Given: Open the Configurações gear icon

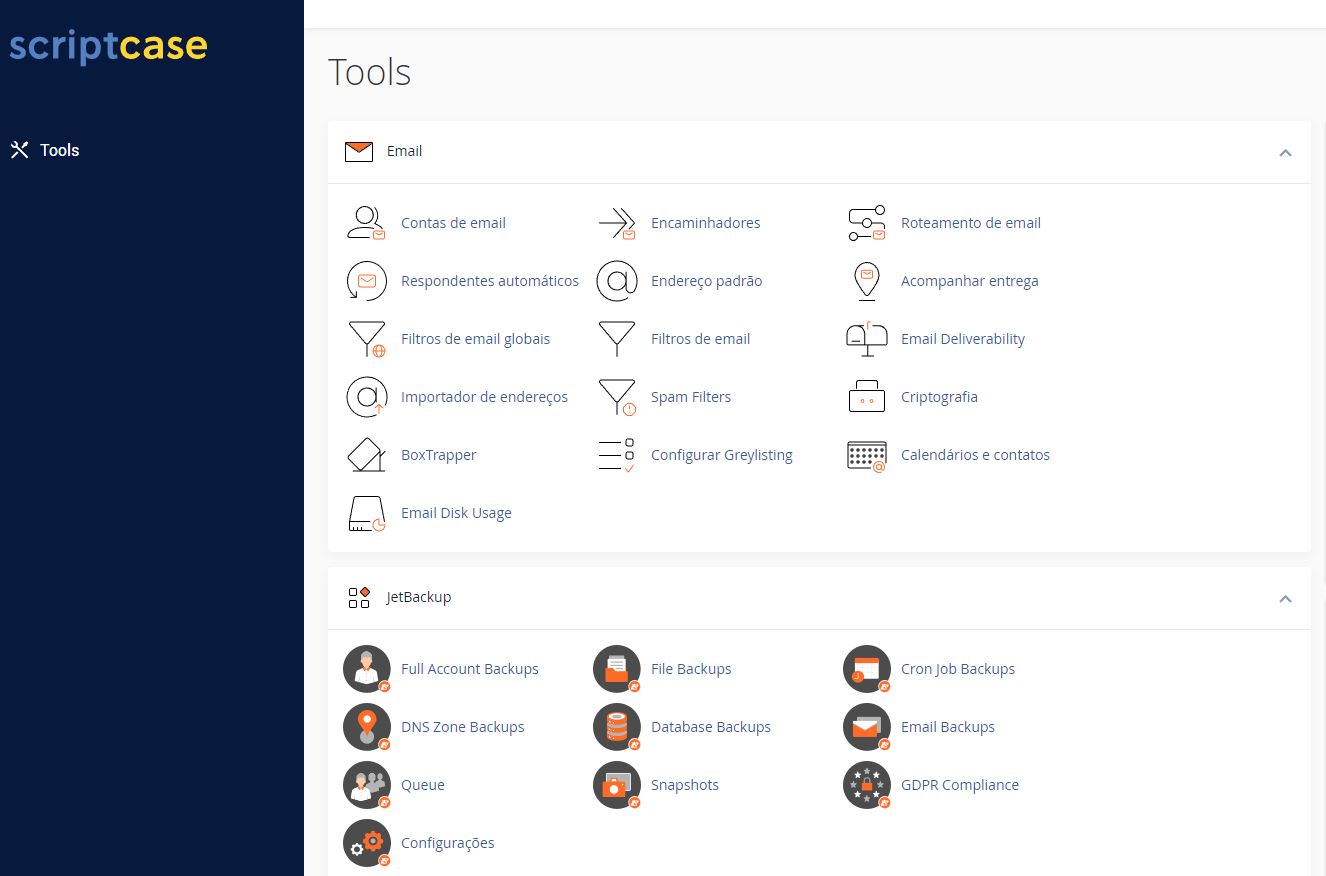Looking at the screenshot, I should click(x=366, y=843).
